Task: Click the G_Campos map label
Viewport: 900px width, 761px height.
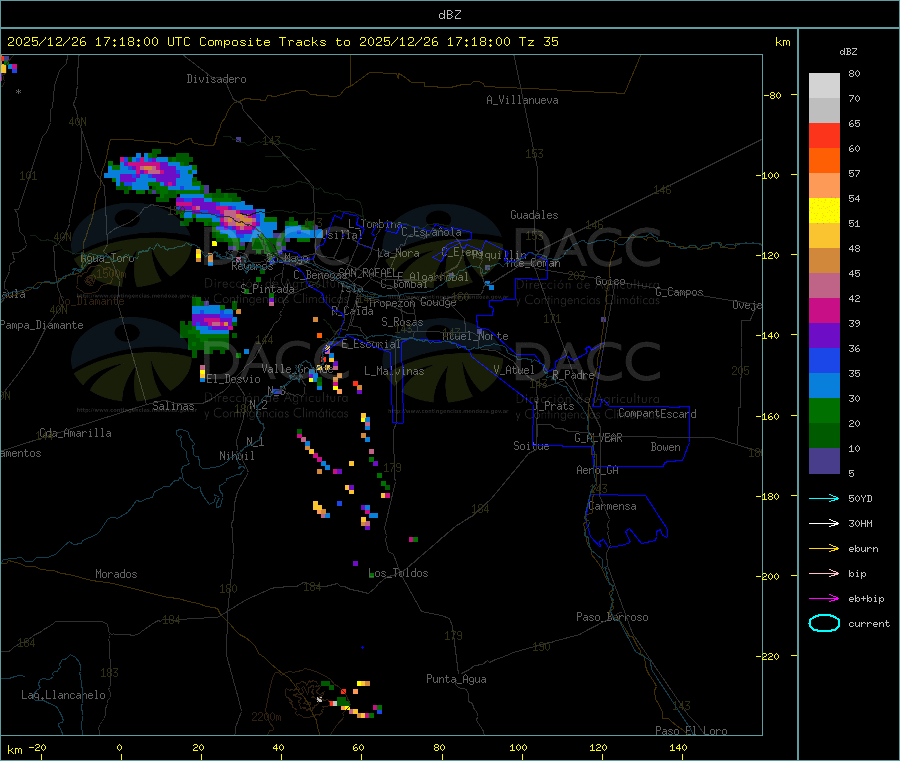Action: pos(679,292)
